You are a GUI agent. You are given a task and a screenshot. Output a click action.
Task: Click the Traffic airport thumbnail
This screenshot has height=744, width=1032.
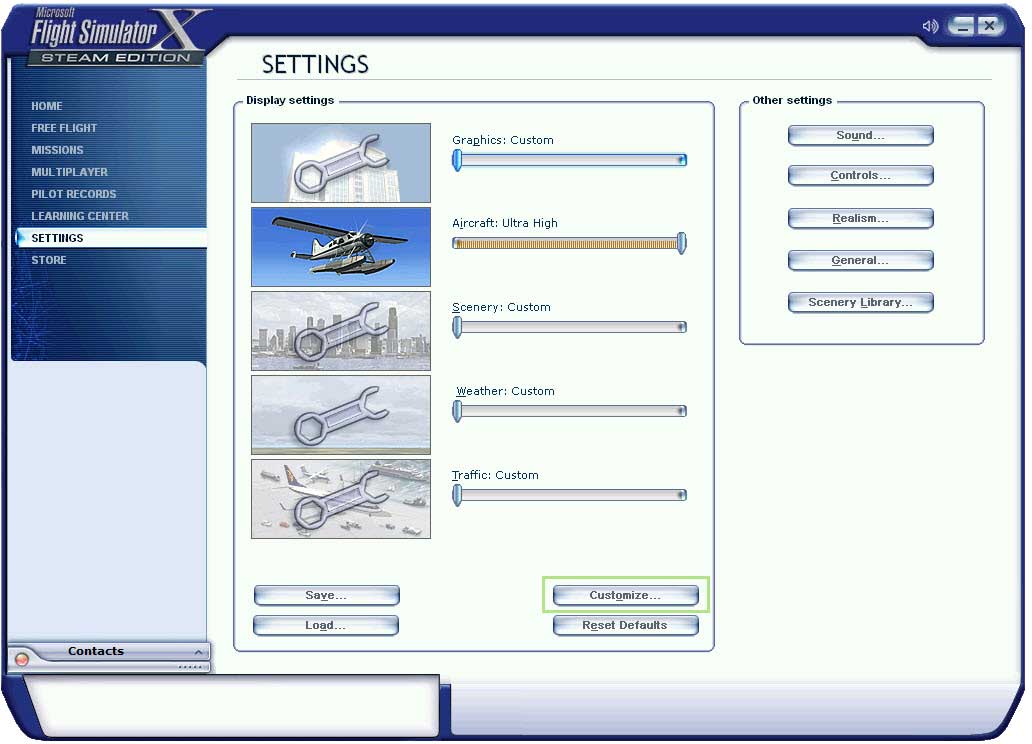pyautogui.click(x=341, y=499)
